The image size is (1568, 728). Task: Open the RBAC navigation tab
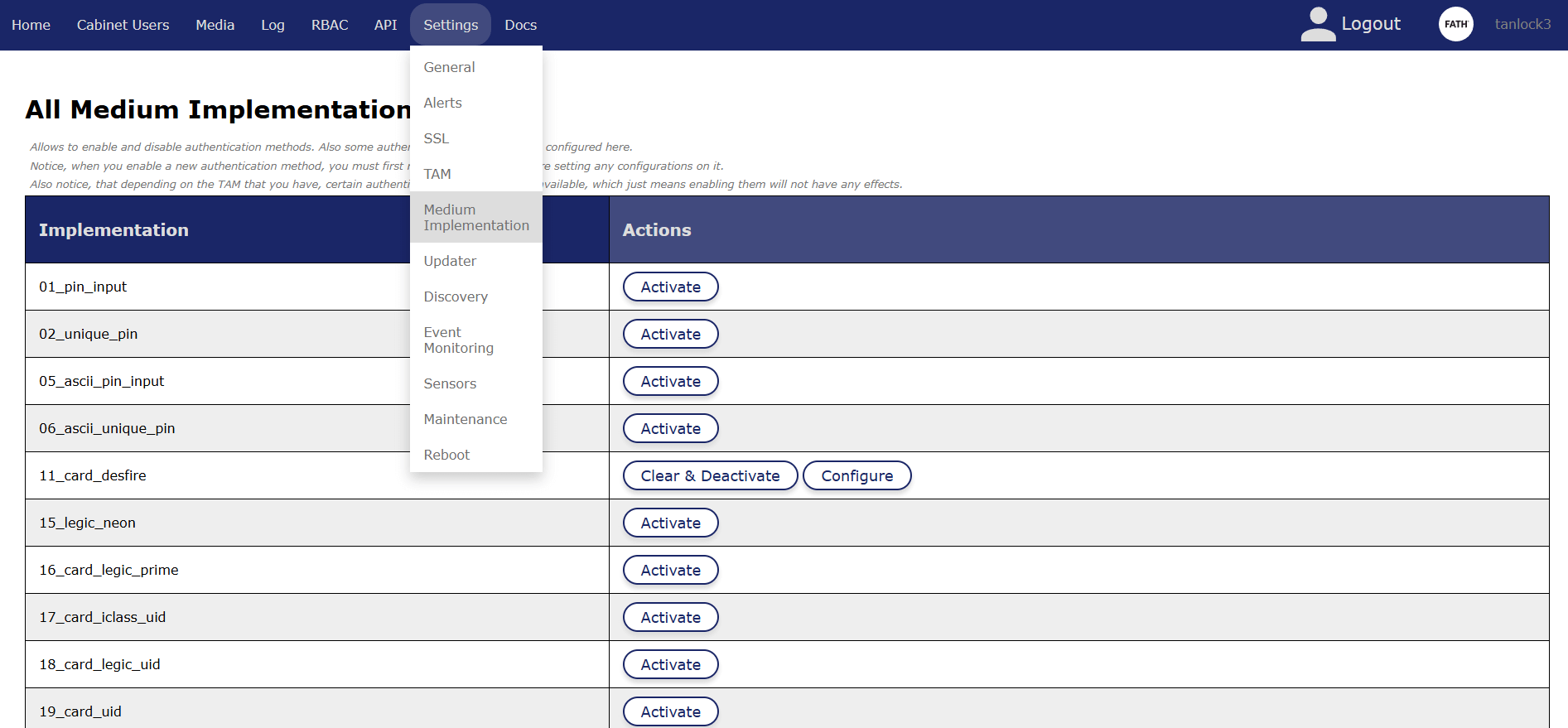(x=330, y=25)
